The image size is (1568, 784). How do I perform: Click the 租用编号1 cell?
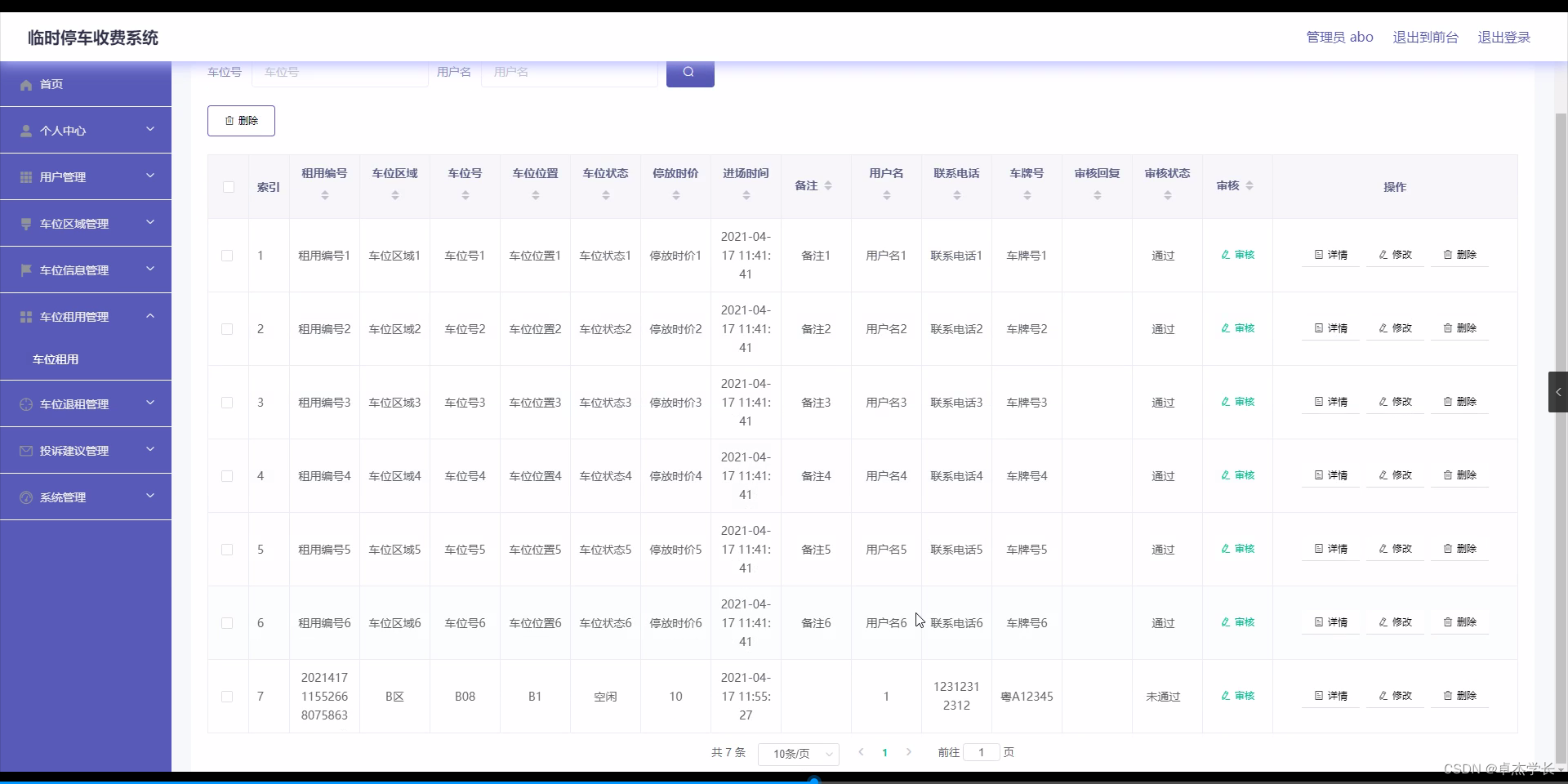[324, 256]
